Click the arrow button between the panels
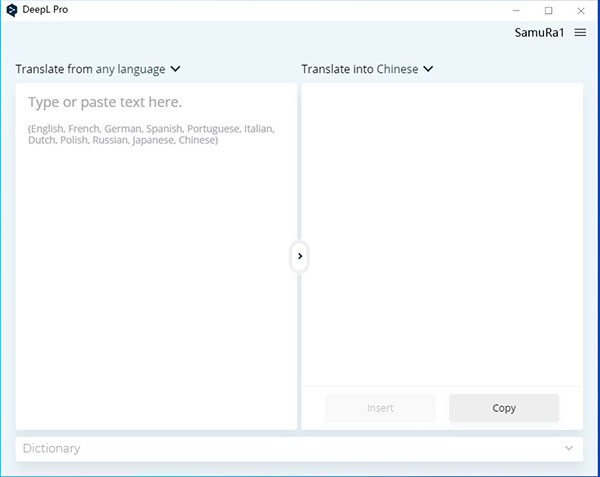Image resolution: width=600 pixels, height=477 pixels. pyautogui.click(x=300, y=257)
